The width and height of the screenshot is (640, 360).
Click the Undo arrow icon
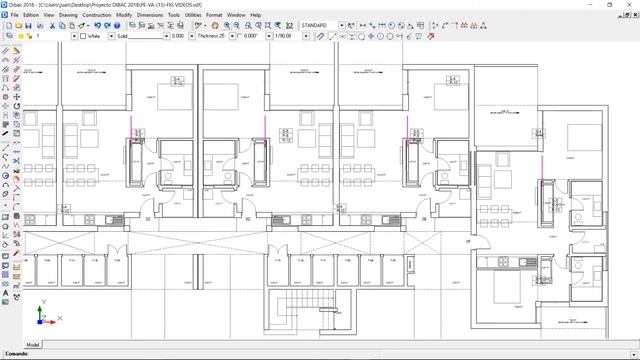[x=98, y=26]
